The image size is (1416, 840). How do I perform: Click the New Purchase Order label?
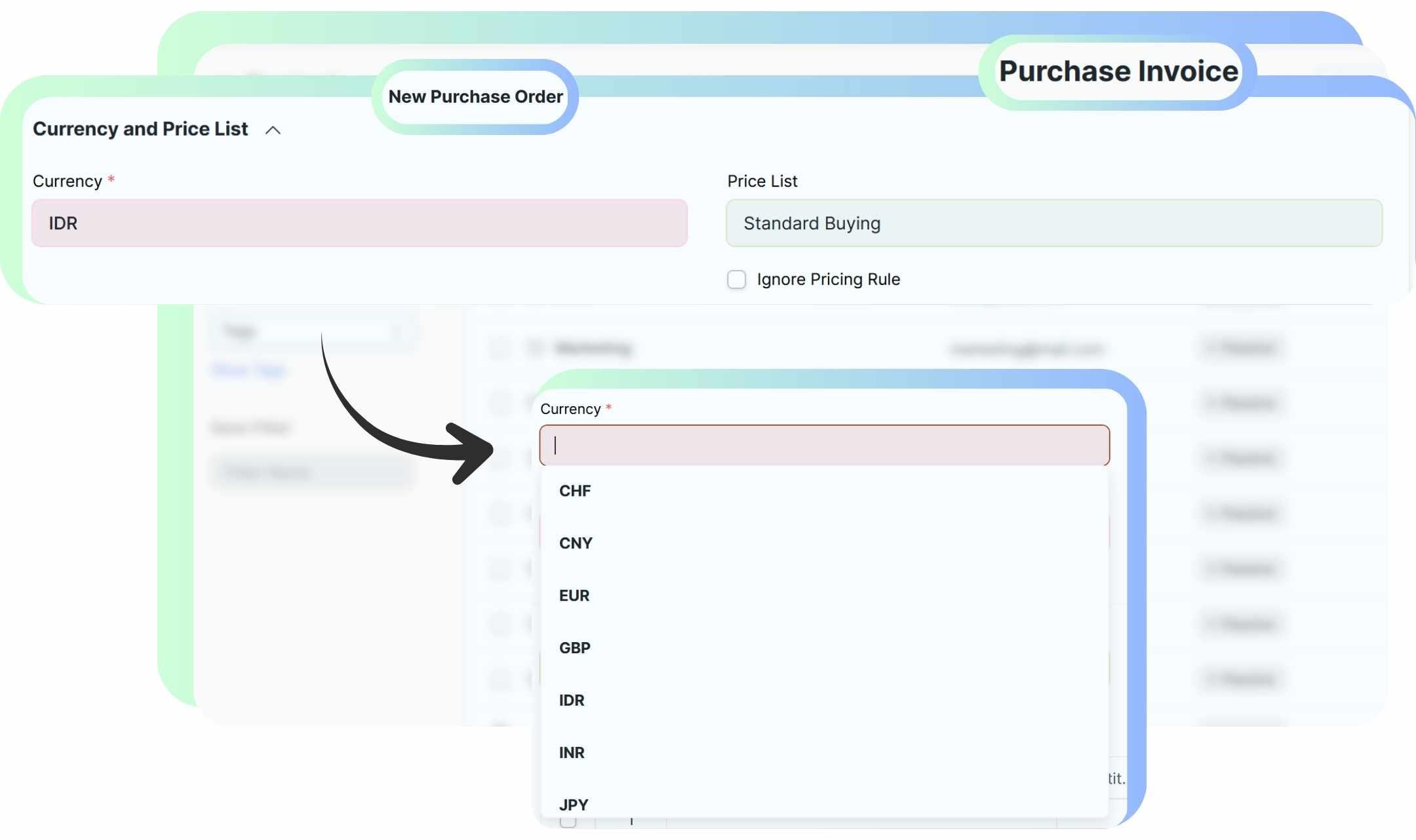475,97
